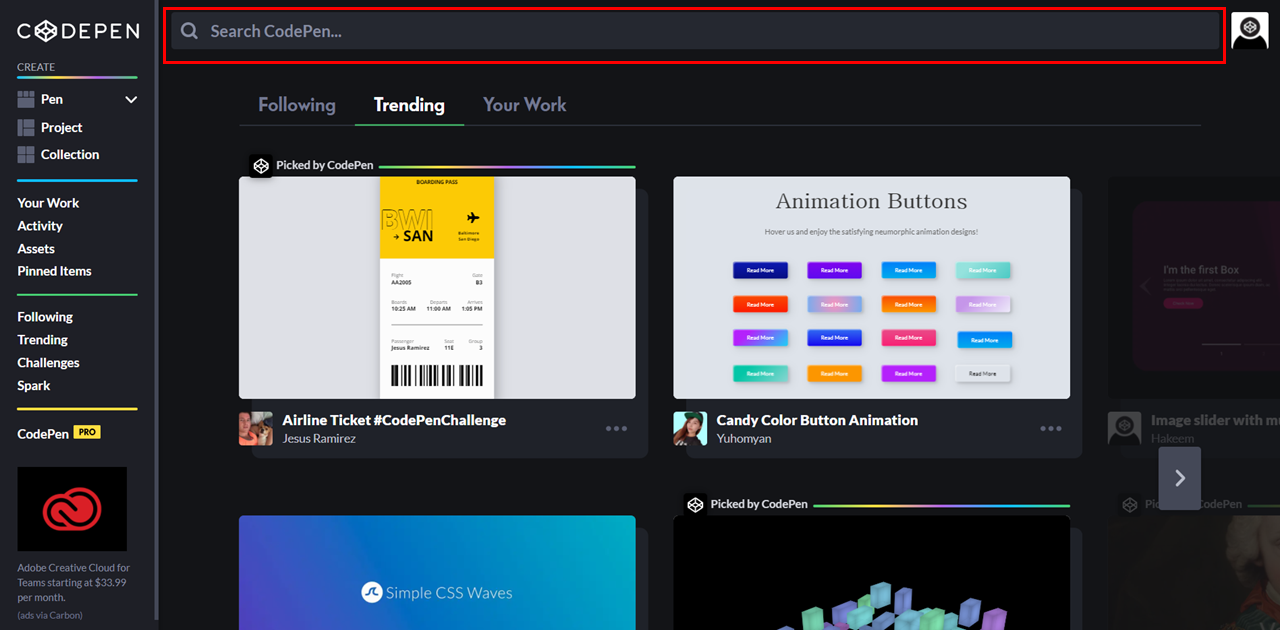Click the Image slider pen title
1280x630 pixels.
(x=1215, y=420)
